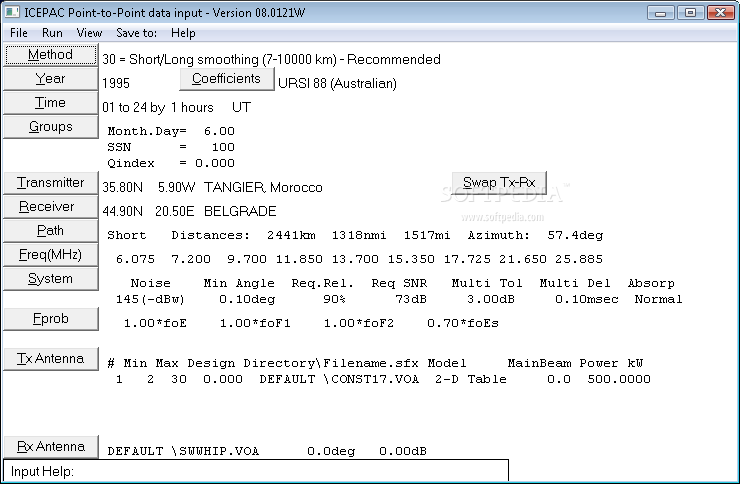Click the 'Month.Day= 6.00' line
The image size is (740, 484).
pos(171,131)
